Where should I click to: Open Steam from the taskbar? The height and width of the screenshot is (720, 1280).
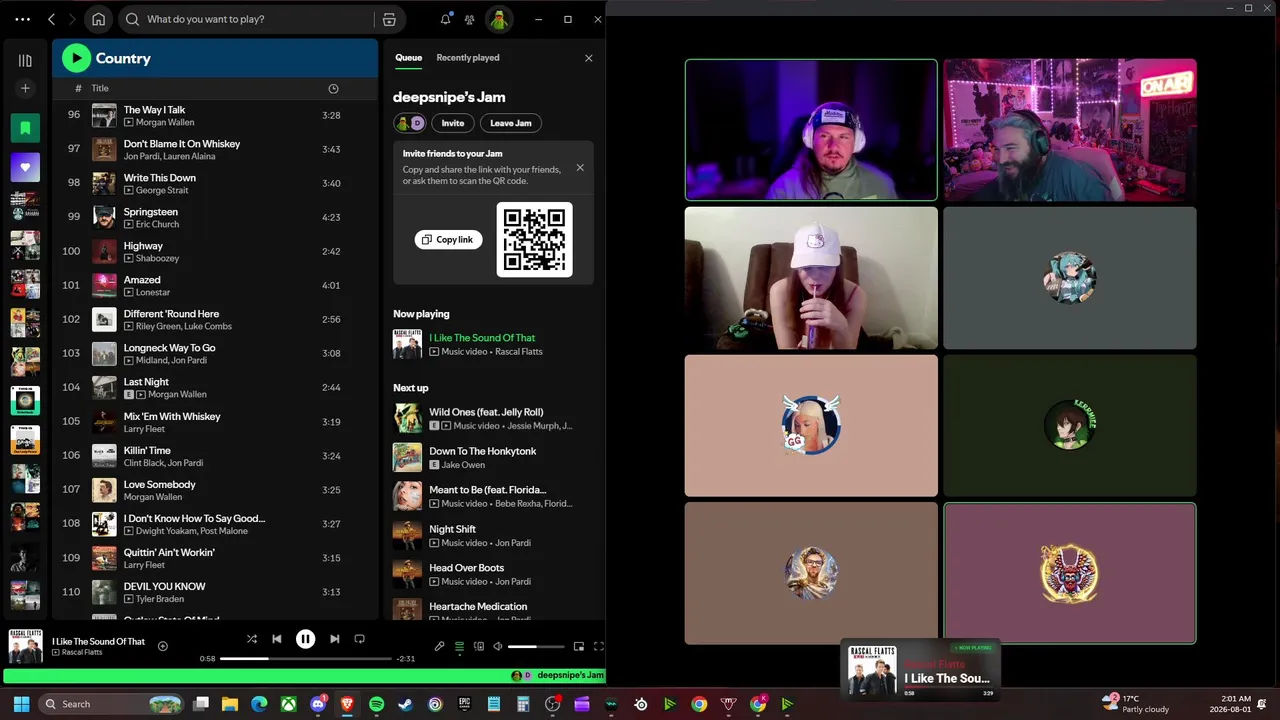pyautogui.click(x=405, y=704)
